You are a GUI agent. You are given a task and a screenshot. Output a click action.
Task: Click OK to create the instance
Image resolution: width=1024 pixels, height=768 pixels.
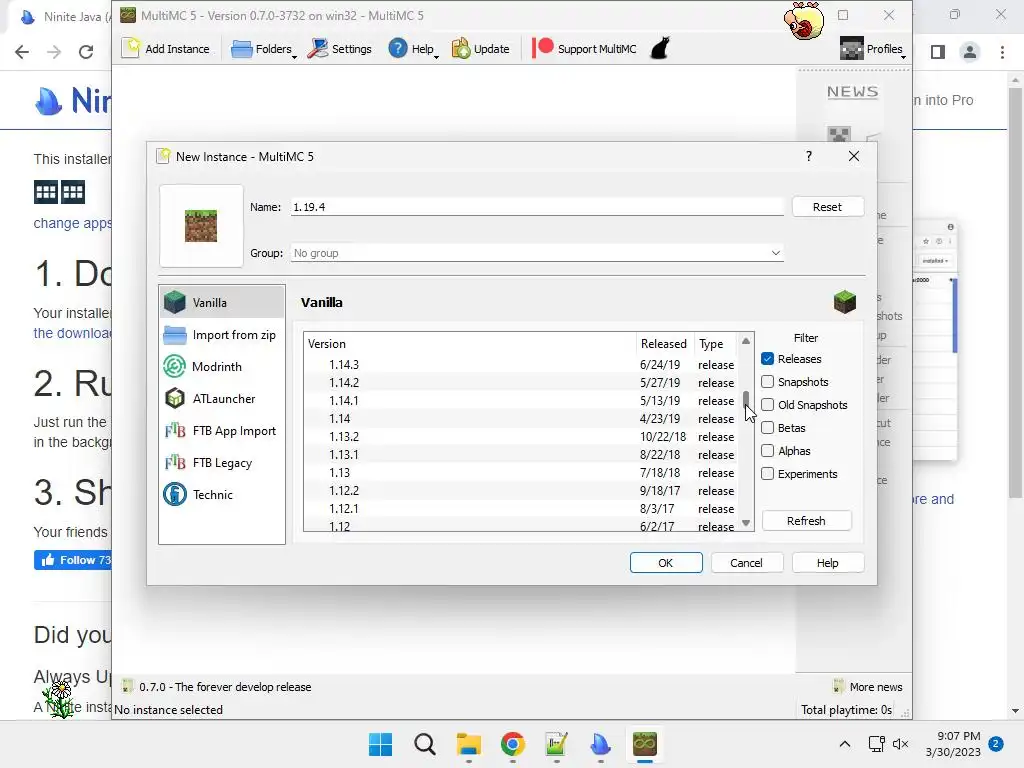666,563
